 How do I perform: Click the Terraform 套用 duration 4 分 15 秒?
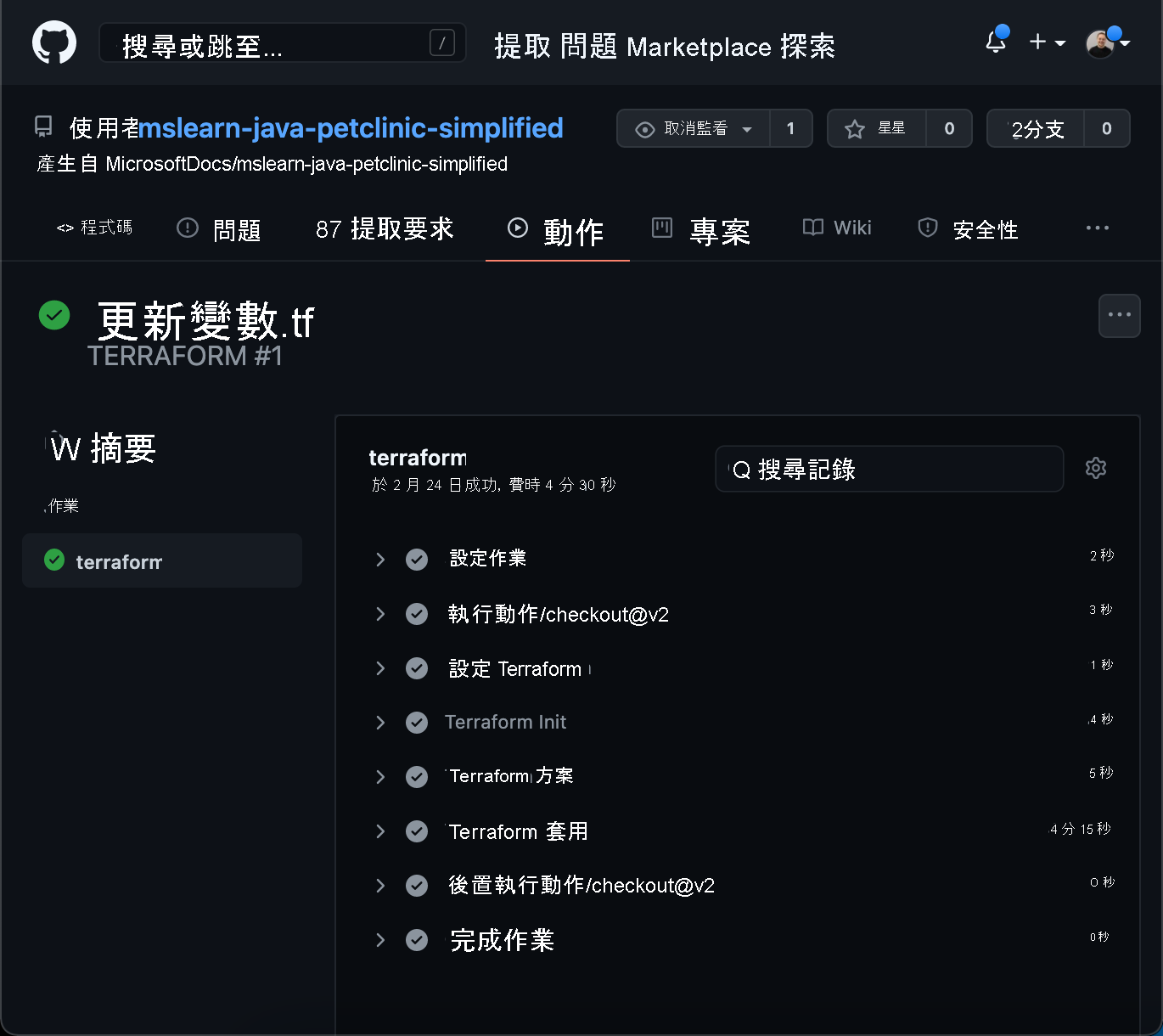pyautogui.click(x=1080, y=829)
